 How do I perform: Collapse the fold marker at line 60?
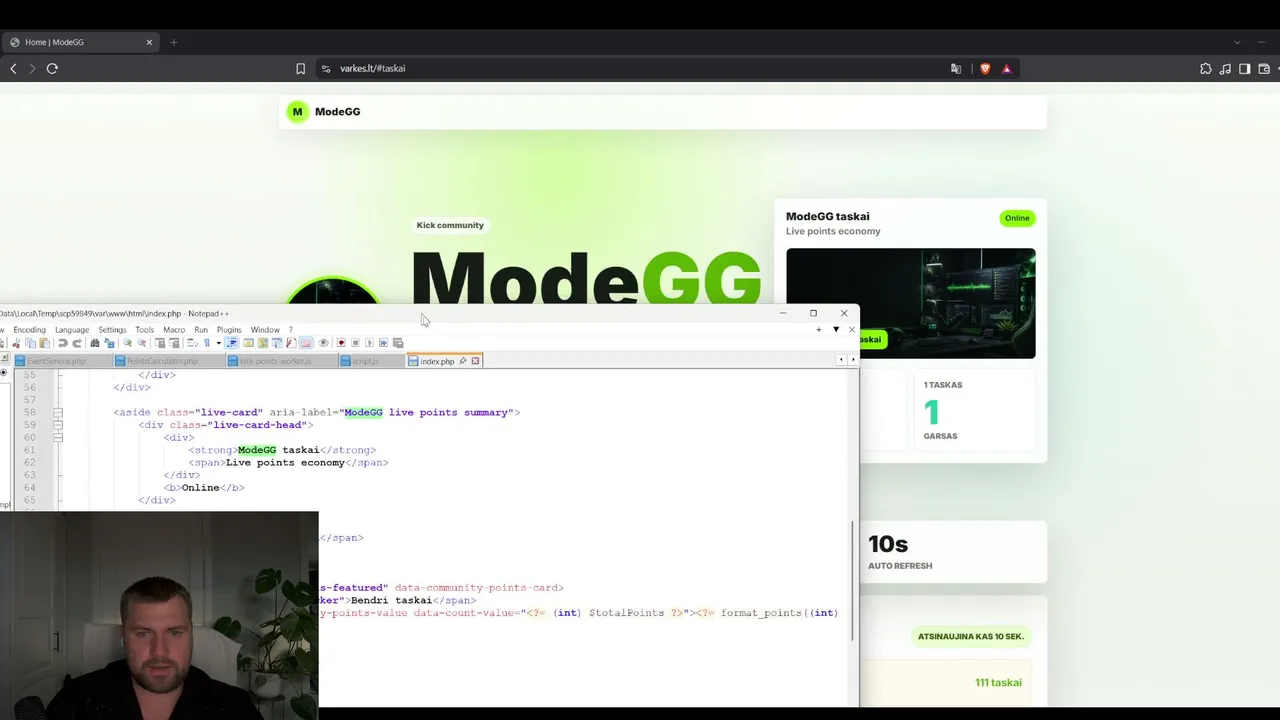click(58, 437)
